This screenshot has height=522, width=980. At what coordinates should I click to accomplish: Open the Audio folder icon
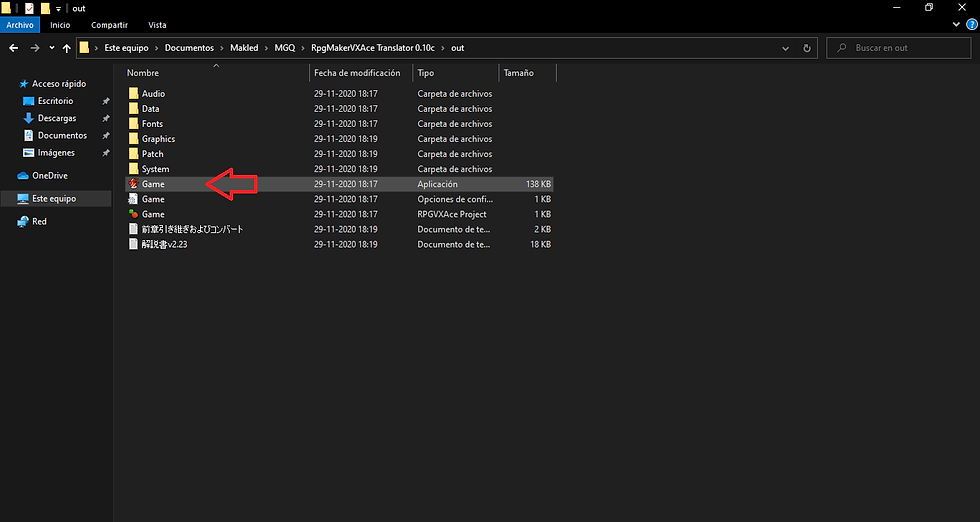click(133, 93)
